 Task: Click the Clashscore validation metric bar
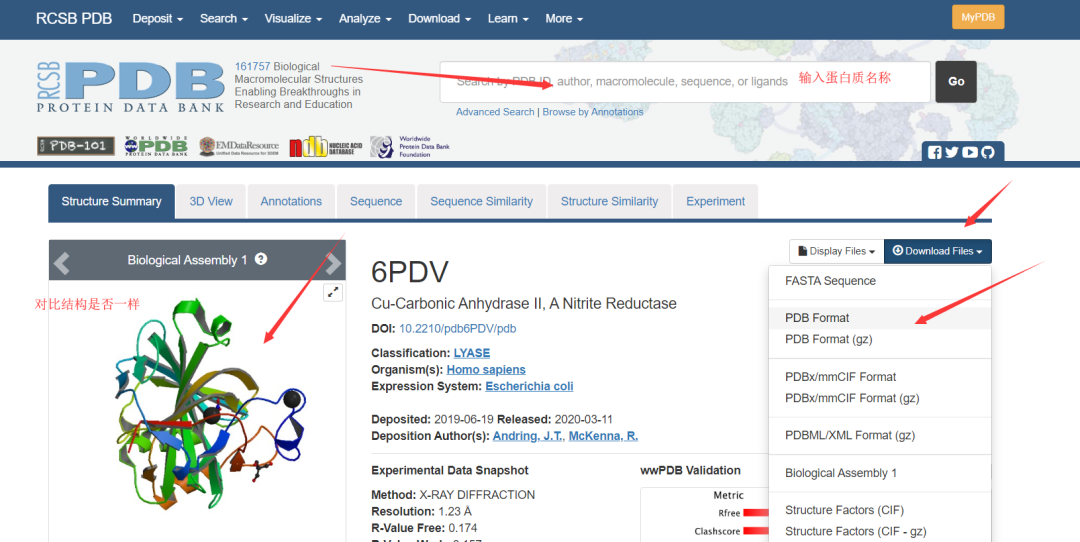756,530
